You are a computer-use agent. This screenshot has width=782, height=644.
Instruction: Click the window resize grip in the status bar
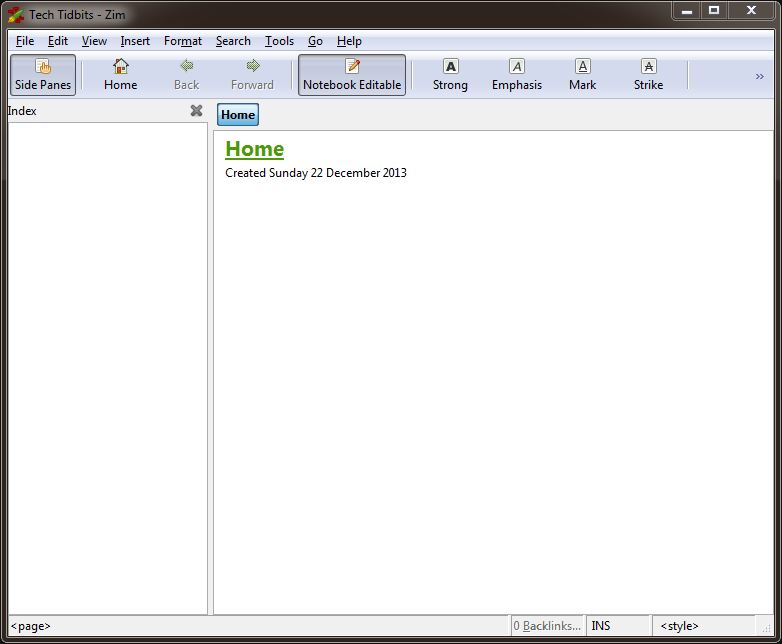(x=766, y=629)
